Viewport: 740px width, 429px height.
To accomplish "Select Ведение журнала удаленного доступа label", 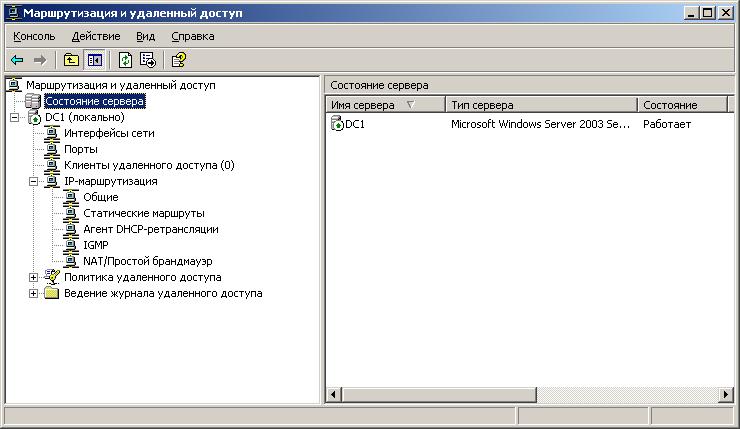I will pos(163,294).
